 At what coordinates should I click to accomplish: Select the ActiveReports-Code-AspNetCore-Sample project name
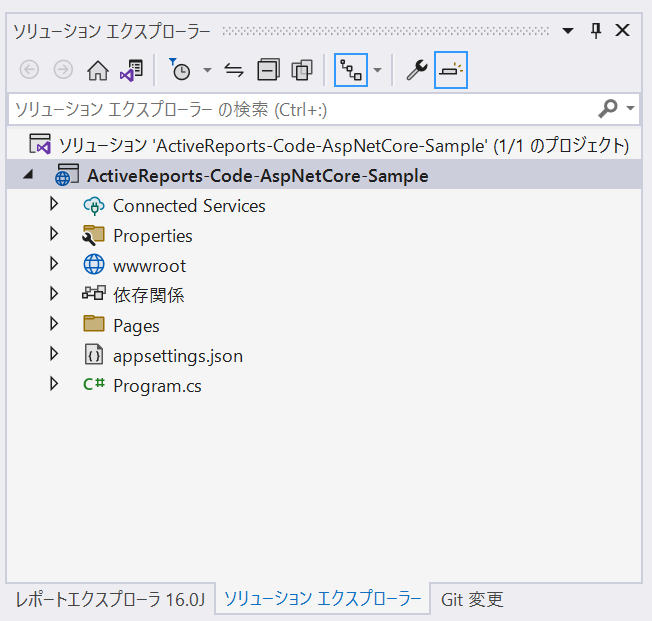click(x=258, y=176)
